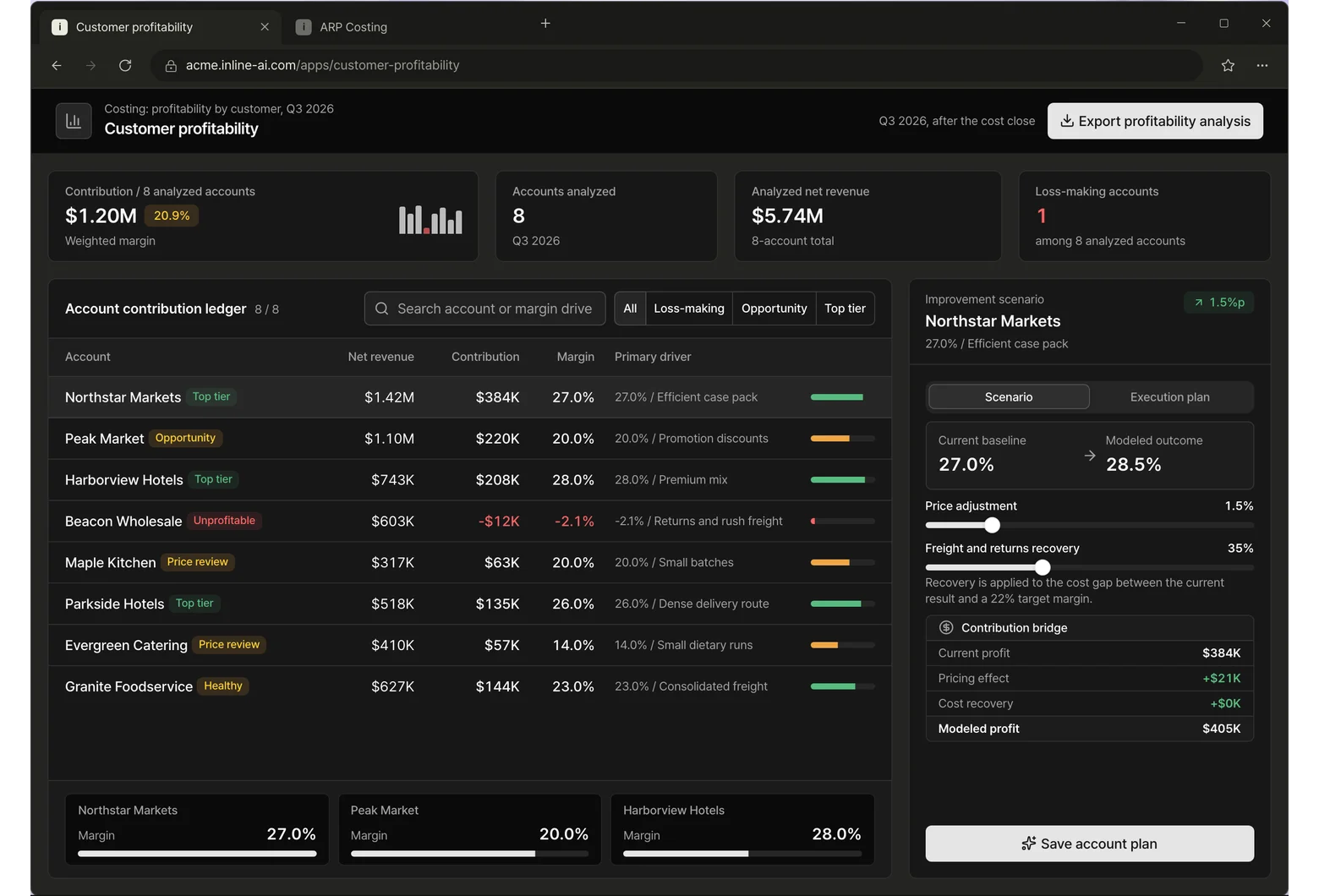The width and height of the screenshot is (1319, 896).
Task: Open the browser three-dot menu
Action: pyautogui.click(x=1262, y=65)
